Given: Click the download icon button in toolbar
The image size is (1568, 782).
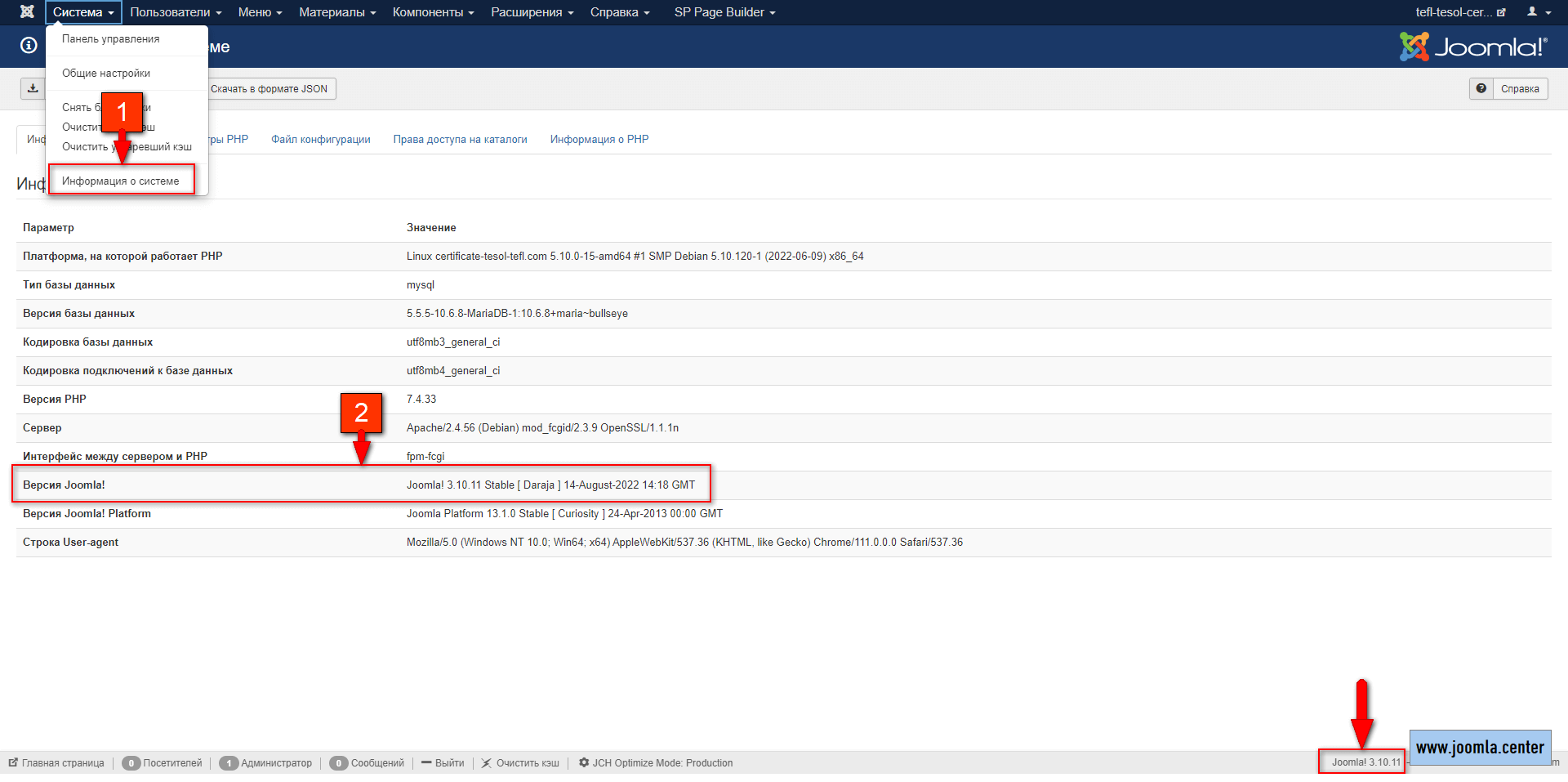Looking at the screenshot, I should point(33,88).
